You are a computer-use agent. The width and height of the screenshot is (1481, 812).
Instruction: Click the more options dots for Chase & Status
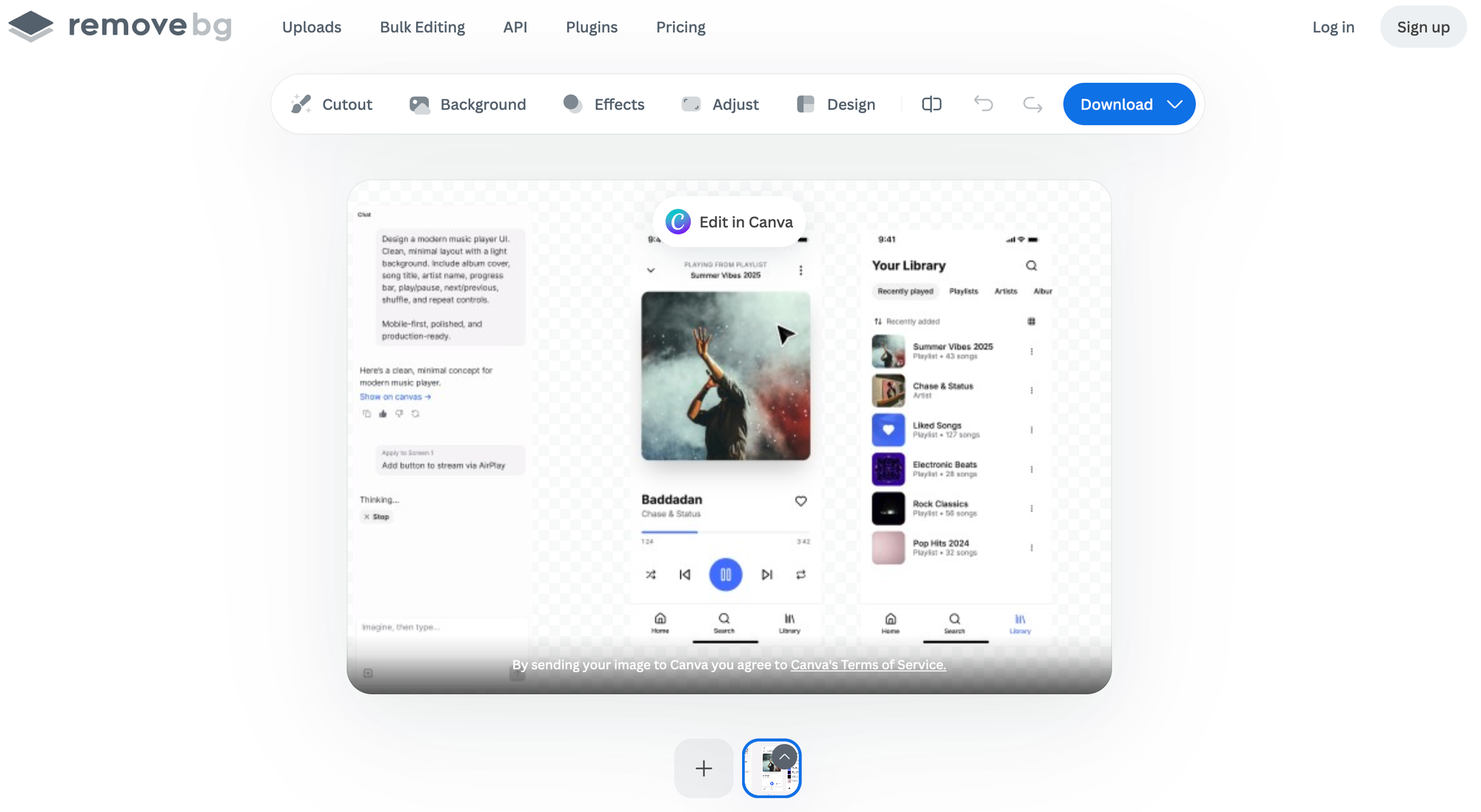[1032, 391]
